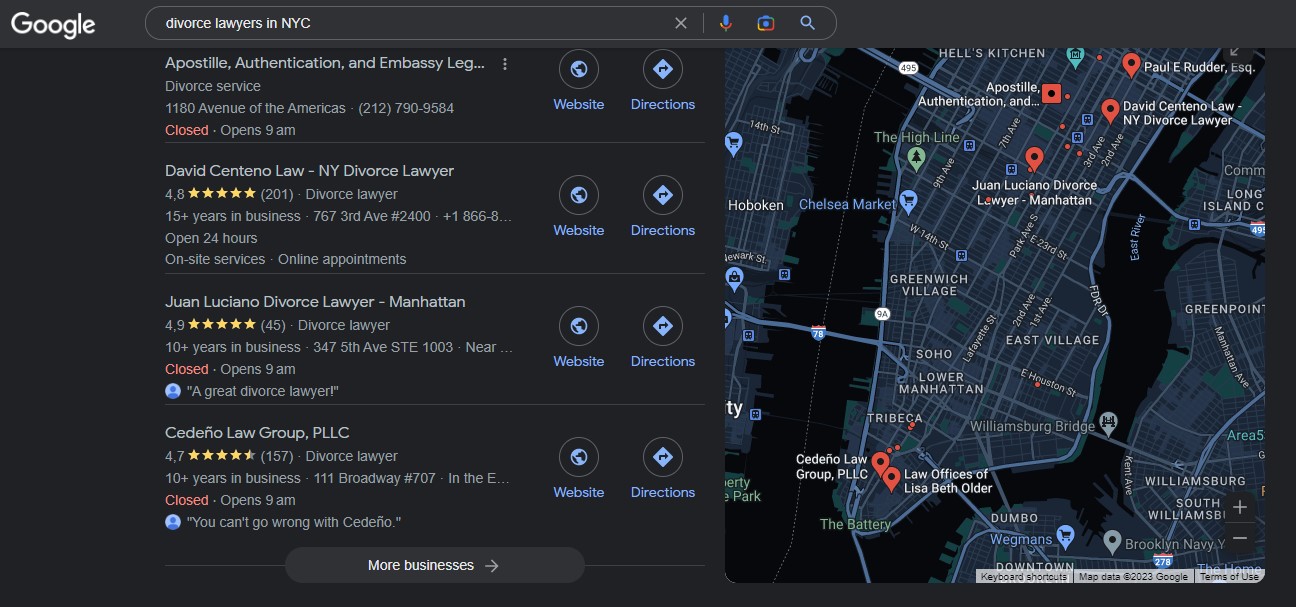1296x607 pixels.
Task: Click the Google logo
Action: 53,24
